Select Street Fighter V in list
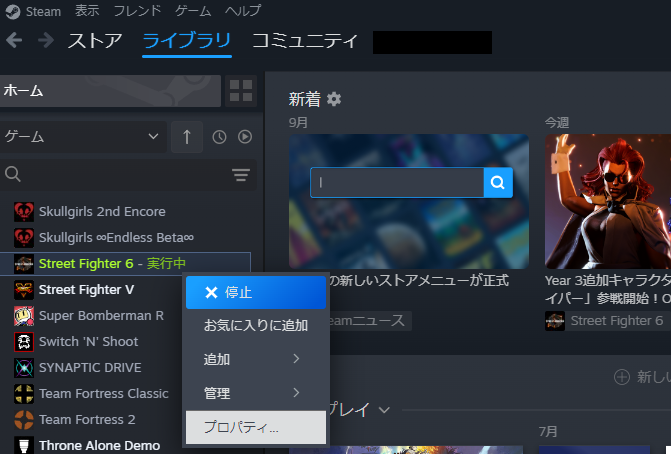 point(86,290)
